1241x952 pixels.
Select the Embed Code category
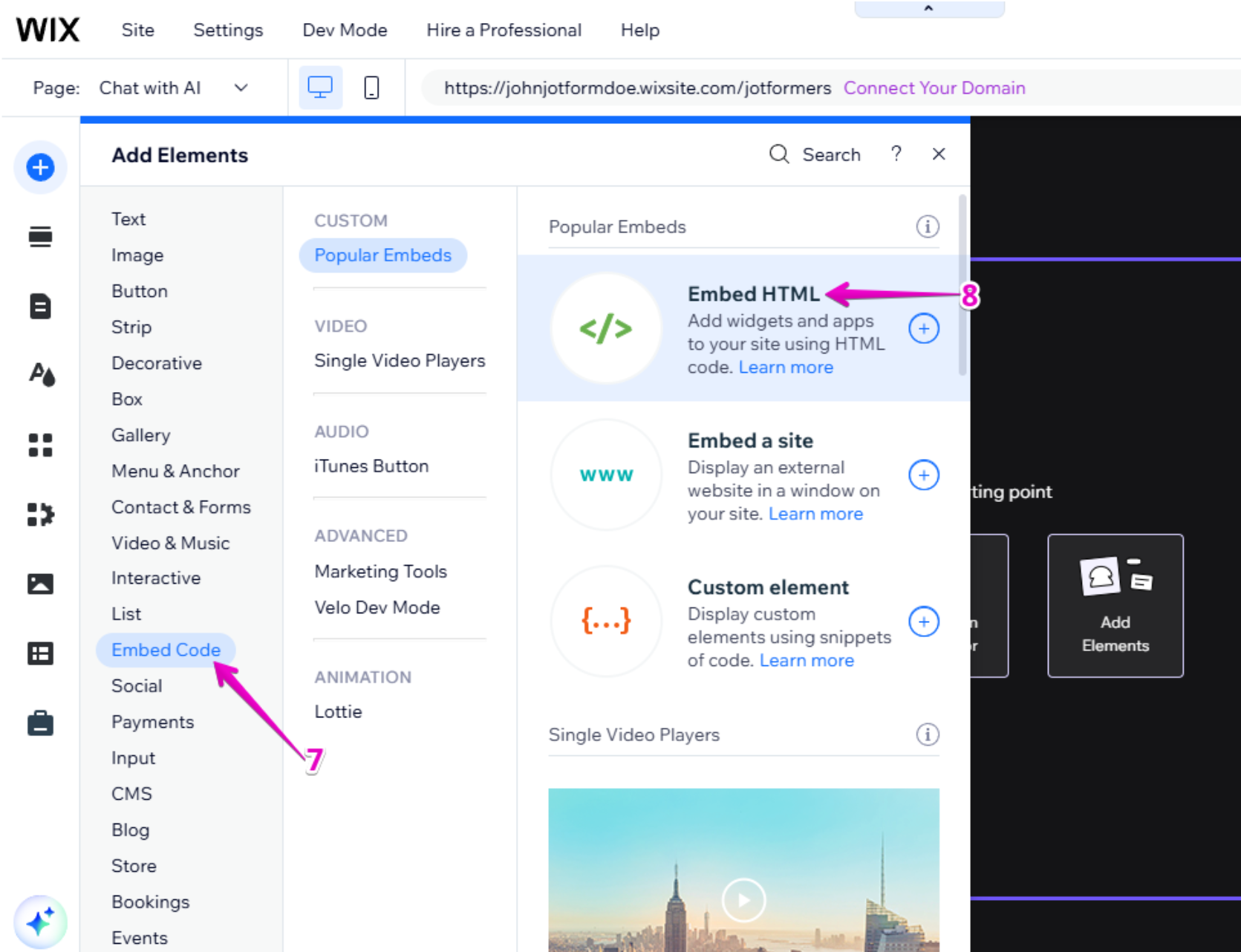click(166, 649)
